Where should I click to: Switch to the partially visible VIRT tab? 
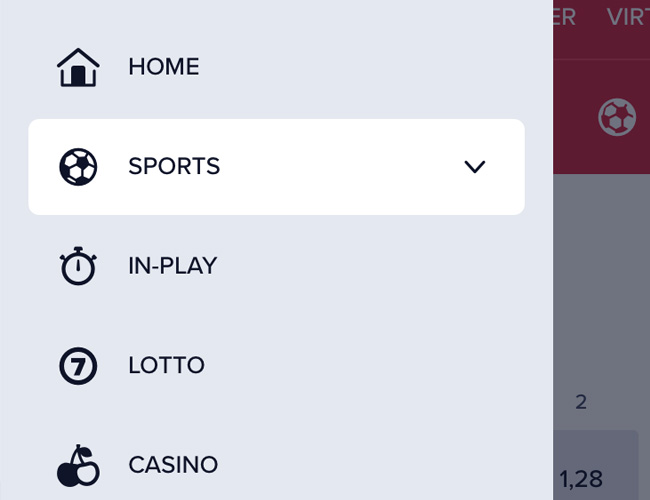click(628, 17)
